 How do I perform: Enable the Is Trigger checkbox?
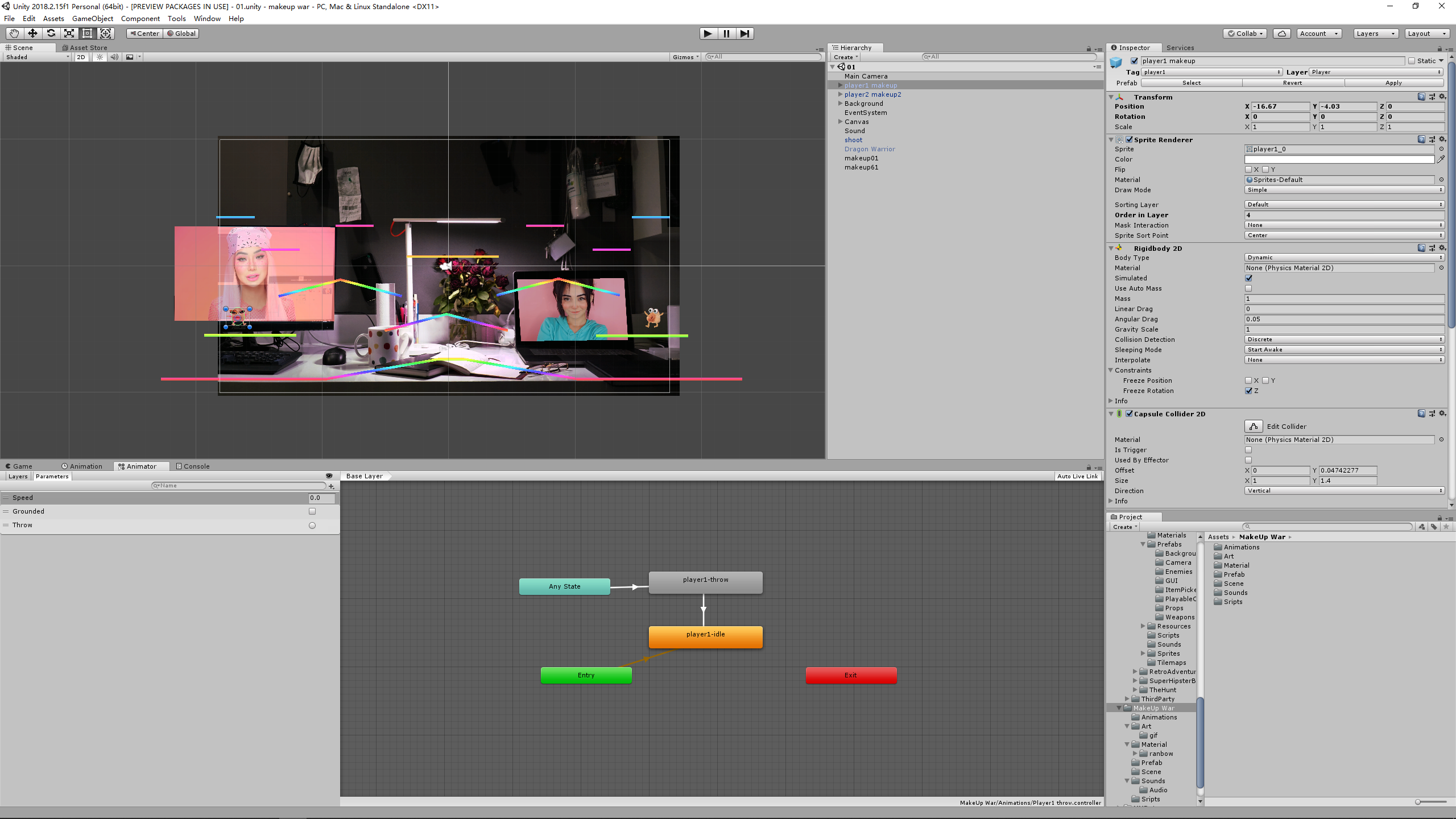click(x=1248, y=450)
